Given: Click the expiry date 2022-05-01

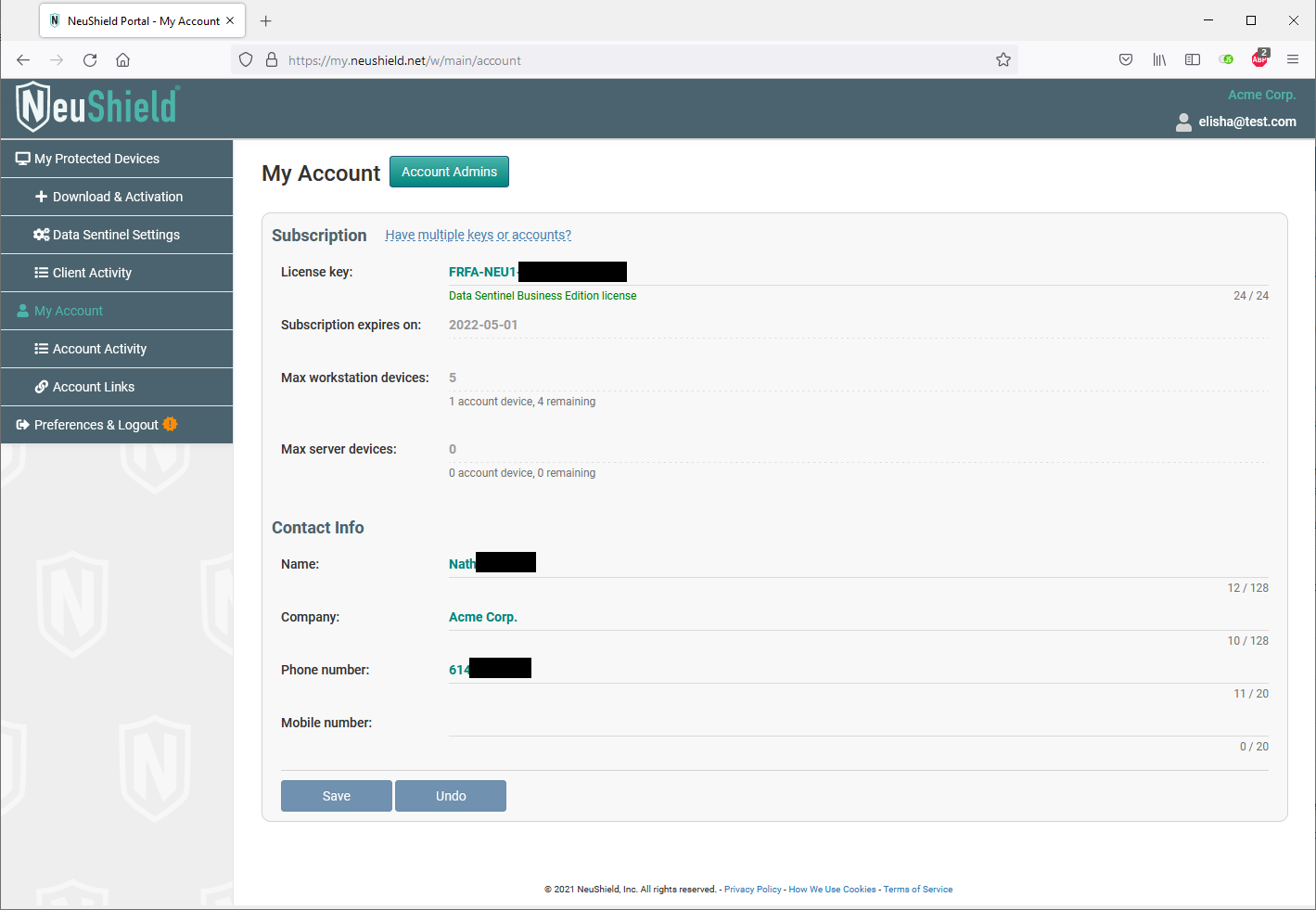Looking at the screenshot, I should tap(483, 325).
